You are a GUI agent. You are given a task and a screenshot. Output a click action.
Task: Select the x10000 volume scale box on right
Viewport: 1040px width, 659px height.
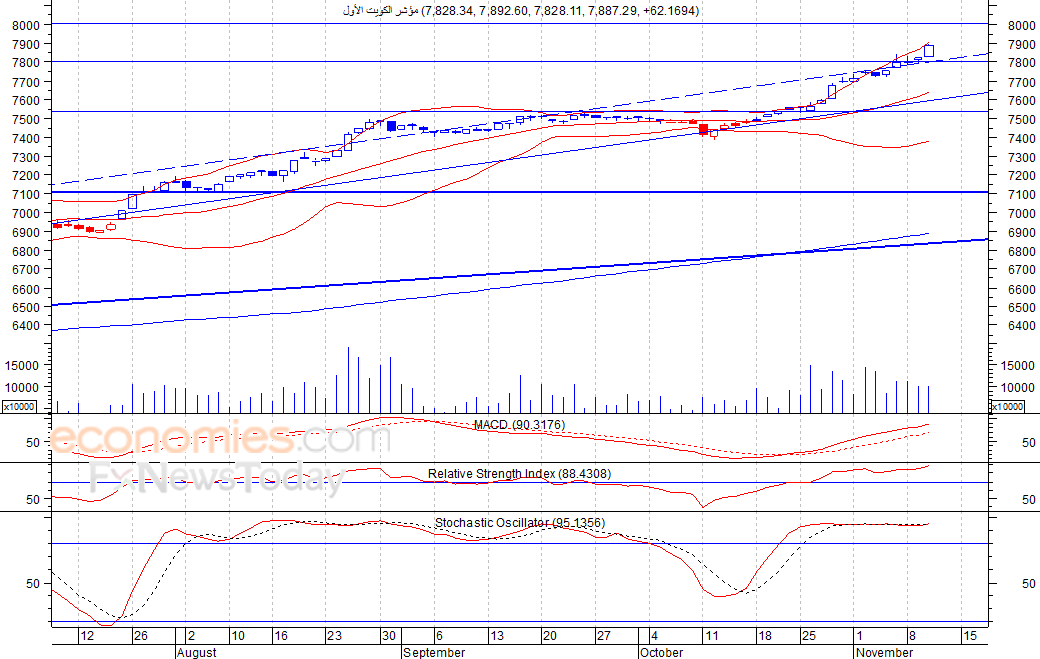tap(1007, 406)
